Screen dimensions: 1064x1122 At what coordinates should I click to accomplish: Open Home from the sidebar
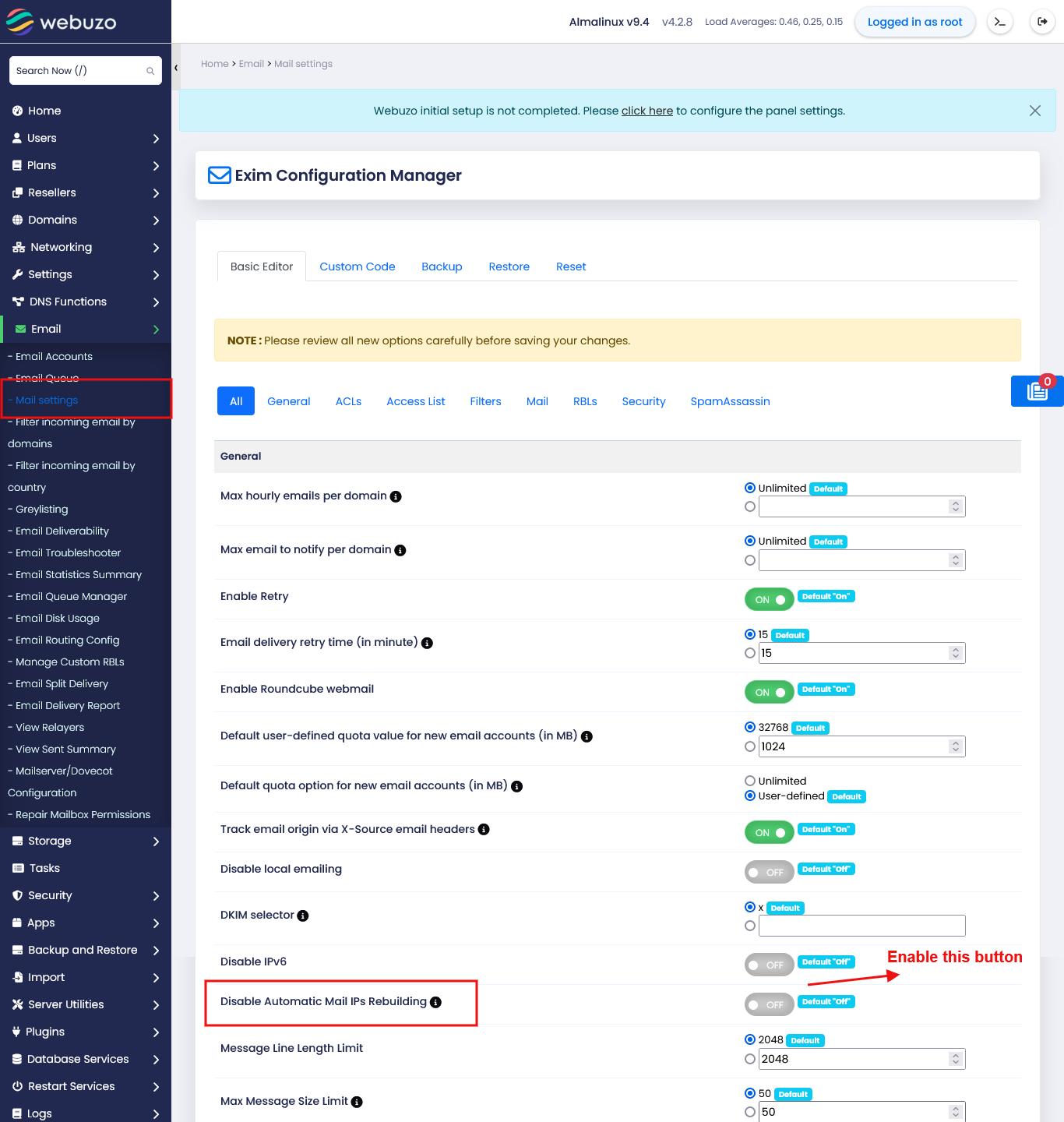point(44,111)
